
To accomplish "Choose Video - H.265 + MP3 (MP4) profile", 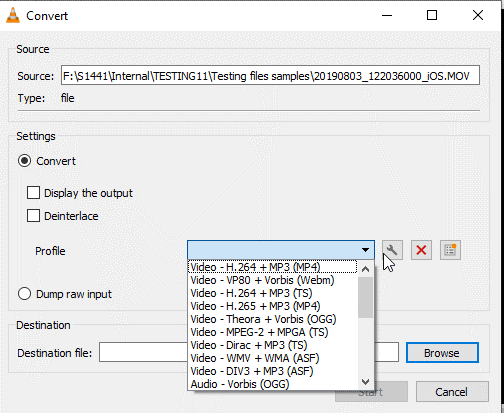I will click(x=255, y=306).
